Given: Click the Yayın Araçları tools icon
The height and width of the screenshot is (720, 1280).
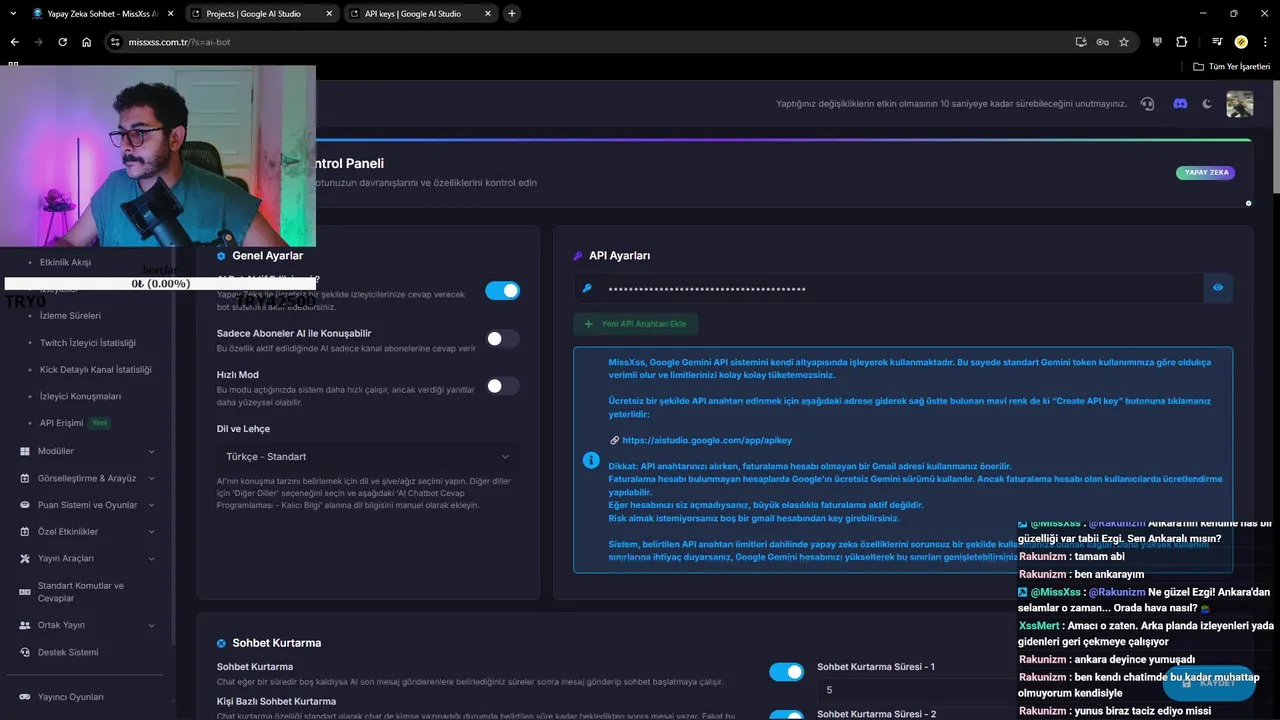Looking at the screenshot, I should (25, 559).
